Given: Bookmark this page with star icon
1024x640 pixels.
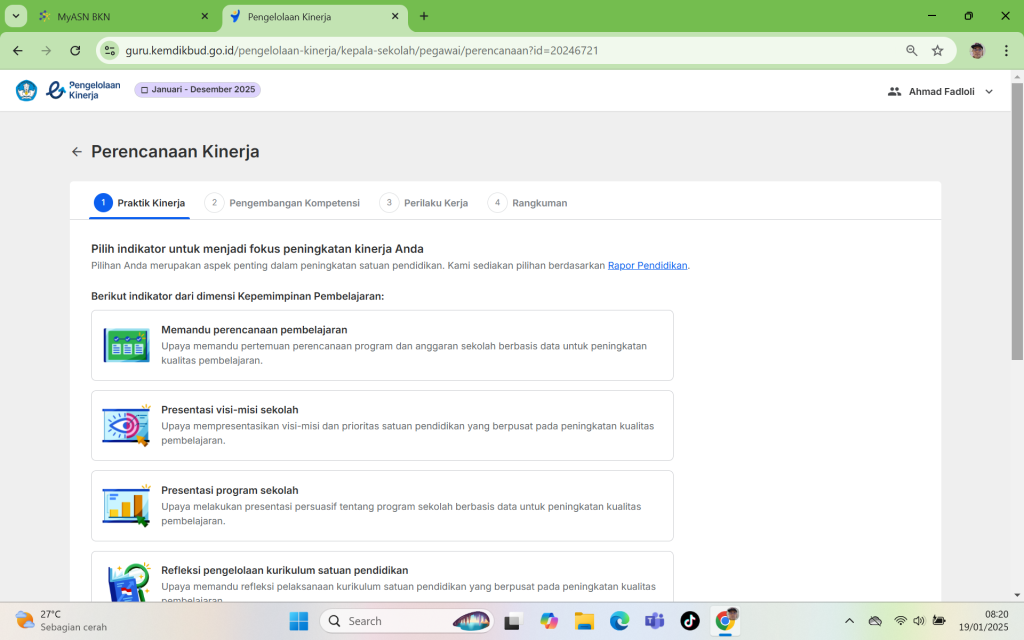Looking at the screenshot, I should [937, 50].
